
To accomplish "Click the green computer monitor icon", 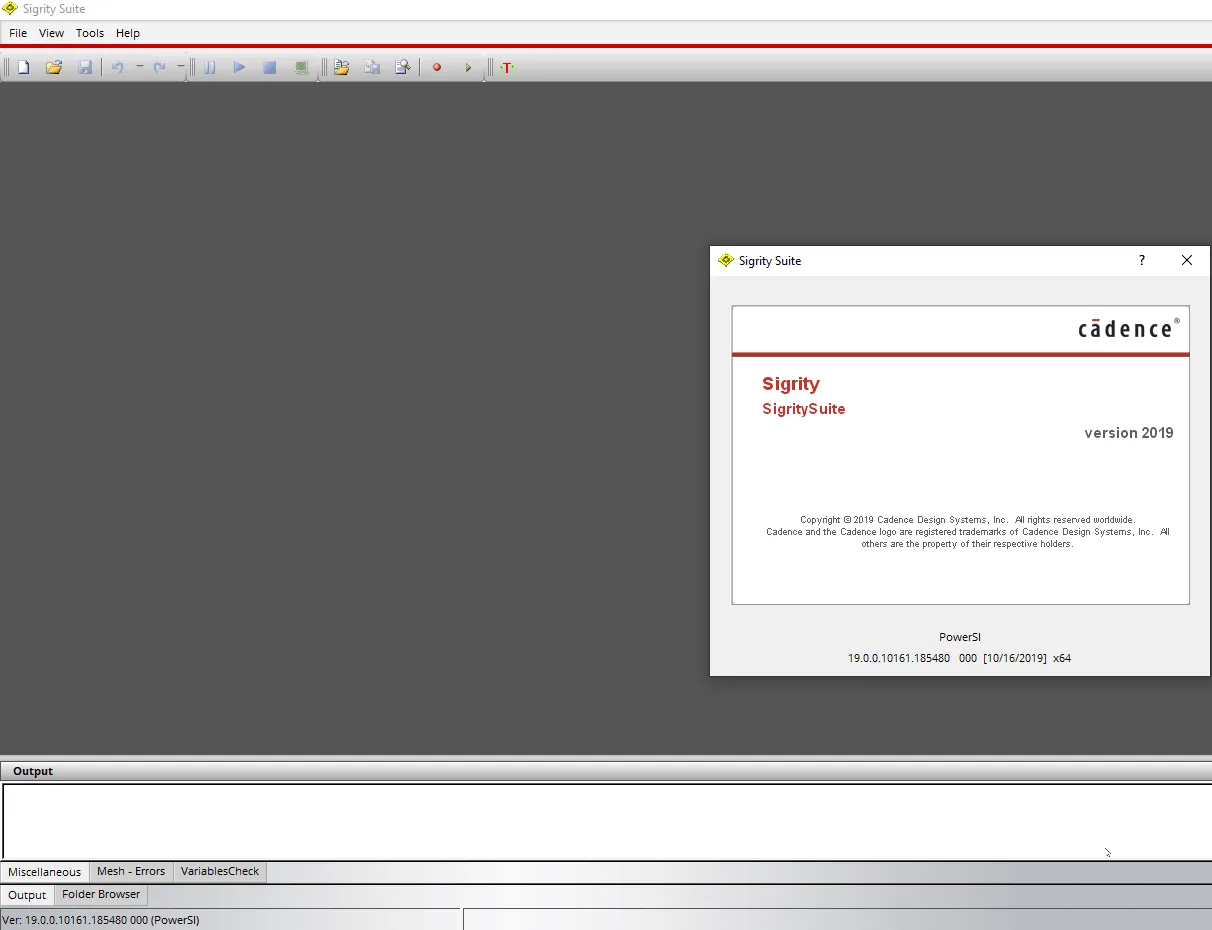I will (301, 67).
